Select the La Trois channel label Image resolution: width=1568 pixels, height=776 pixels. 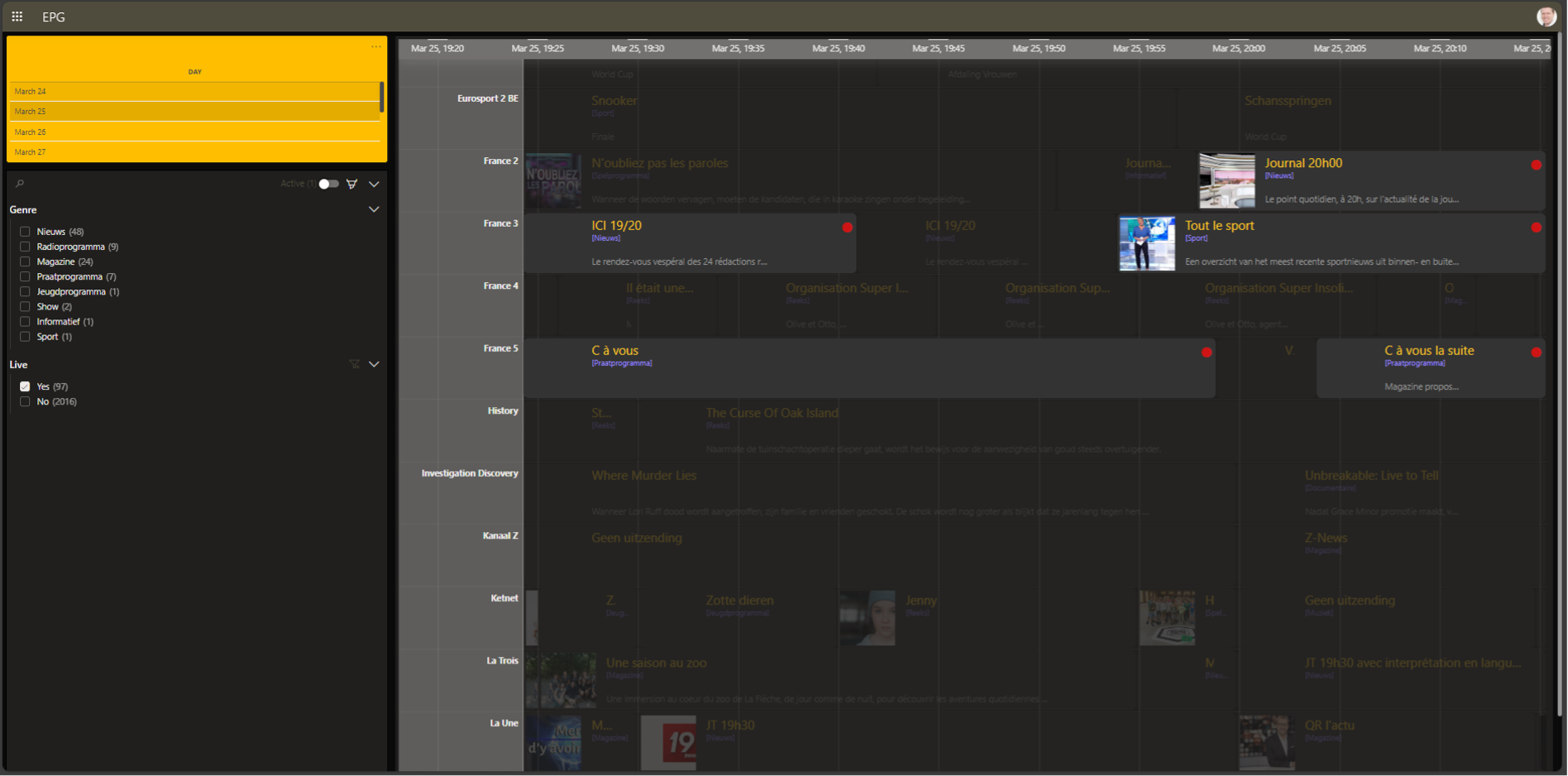[502, 661]
